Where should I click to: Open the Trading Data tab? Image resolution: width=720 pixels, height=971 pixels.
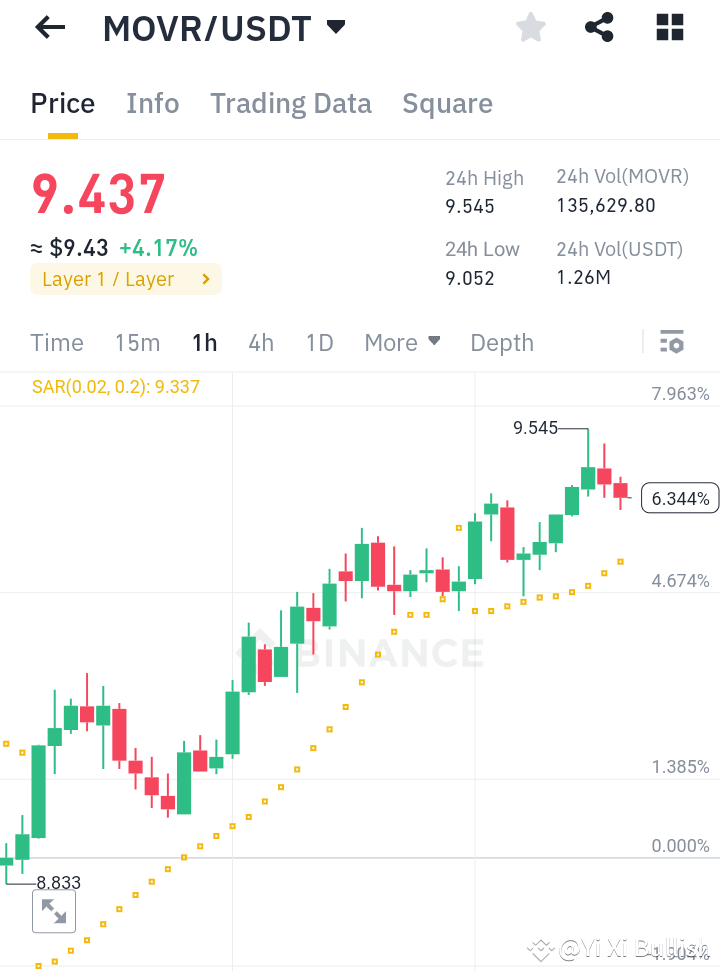(x=290, y=103)
